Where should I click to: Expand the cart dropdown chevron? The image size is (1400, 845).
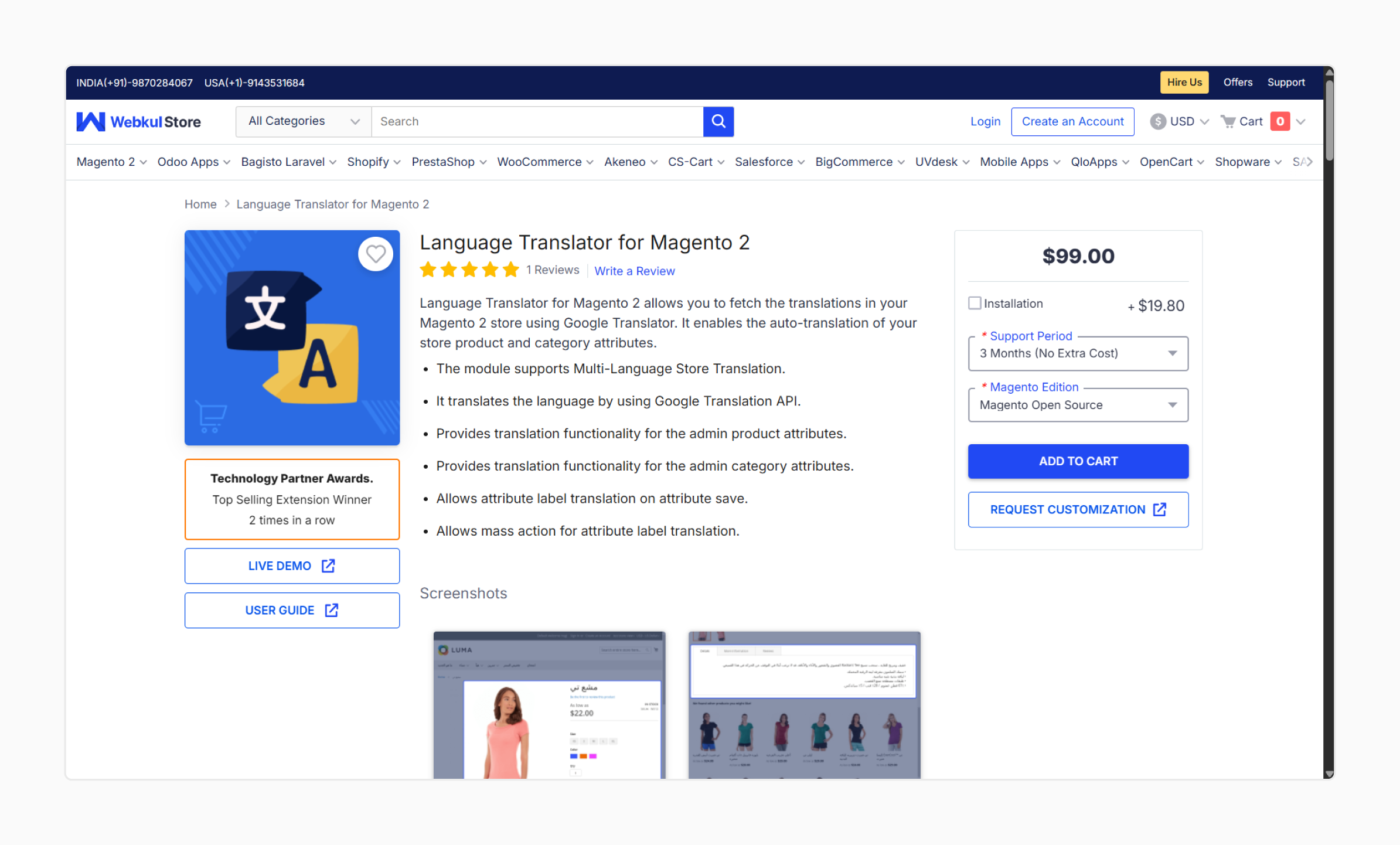click(x=1301, y=122)
